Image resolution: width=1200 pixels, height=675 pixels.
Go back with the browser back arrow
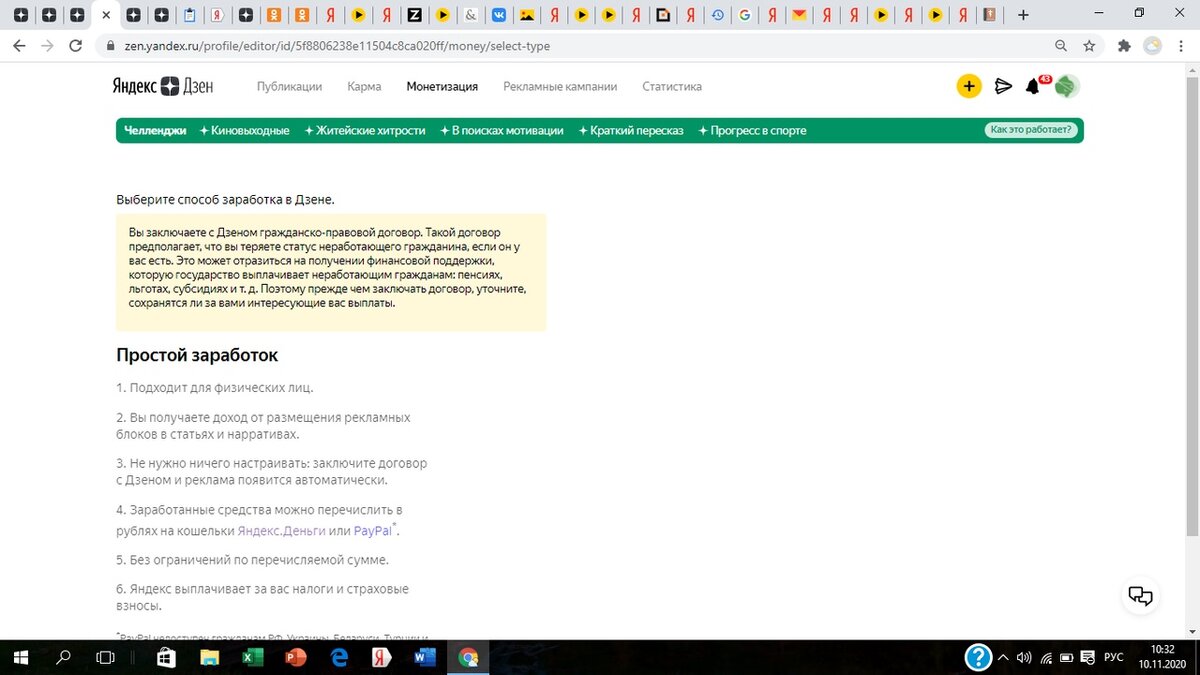(20, 46)
